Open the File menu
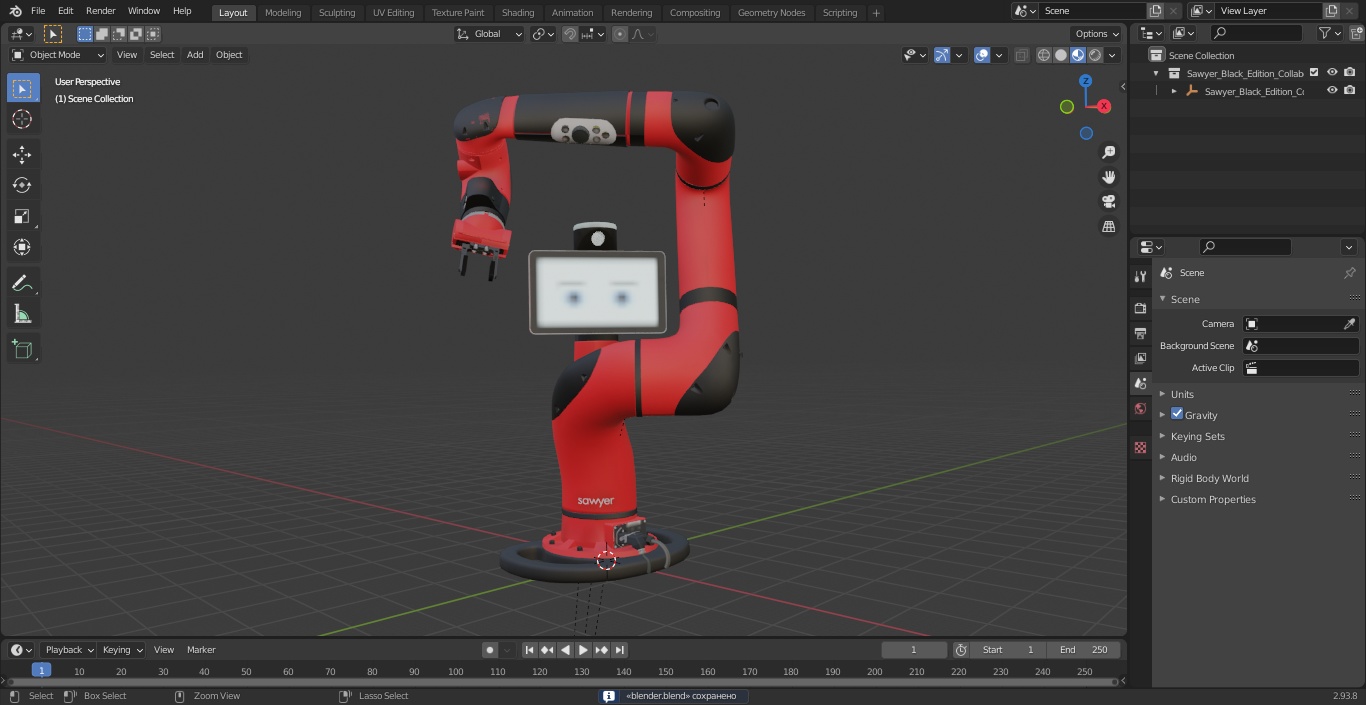The width and height of the screenshot is (1366, 705). click(38, 11)
